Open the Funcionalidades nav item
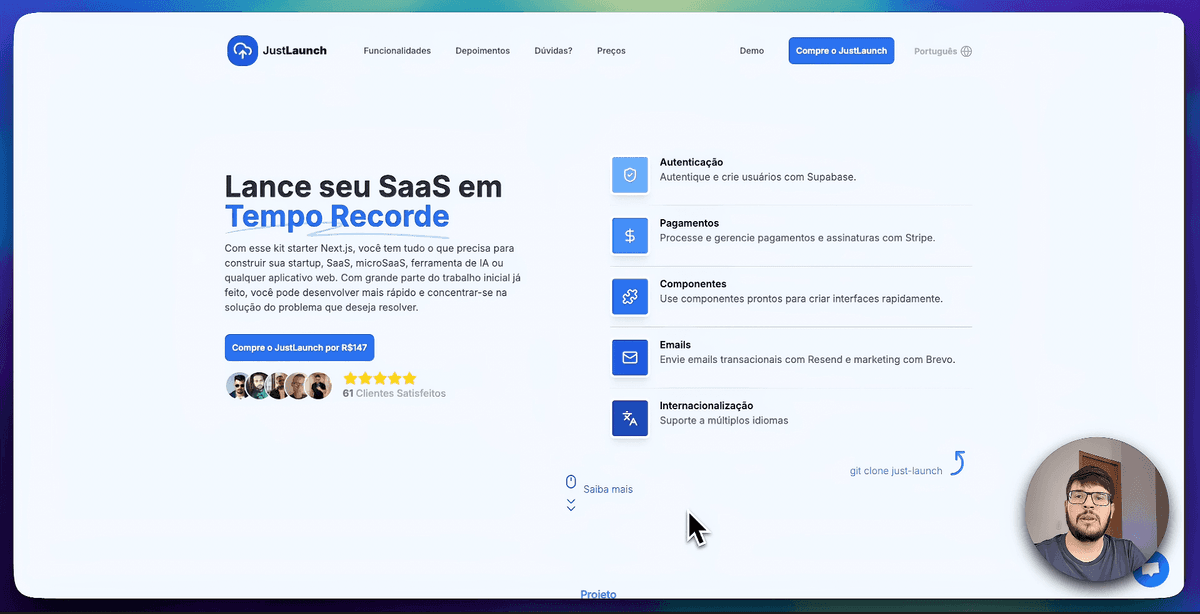The image size is (1200, 614). pyautogui.click(x=397, y=51)
